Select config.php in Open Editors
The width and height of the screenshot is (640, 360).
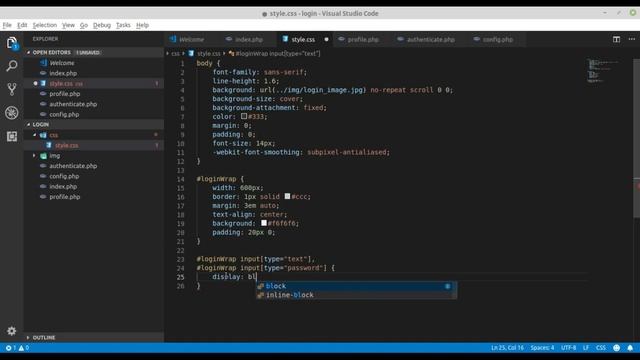[x=94, y=114]
